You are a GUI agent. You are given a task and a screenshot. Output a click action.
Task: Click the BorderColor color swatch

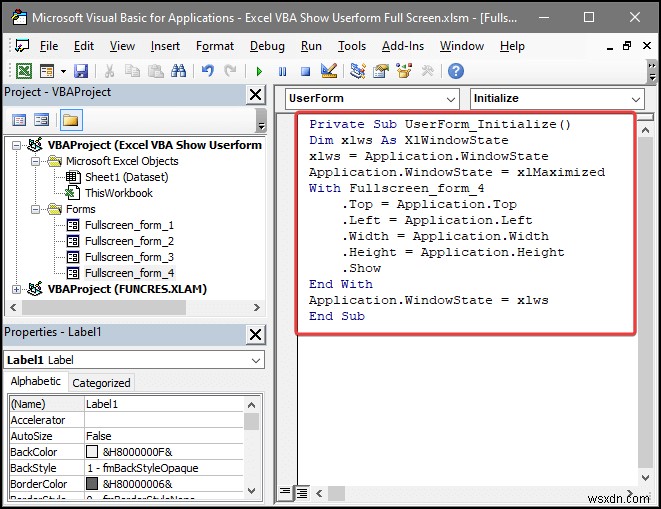[x=92, y=484]
